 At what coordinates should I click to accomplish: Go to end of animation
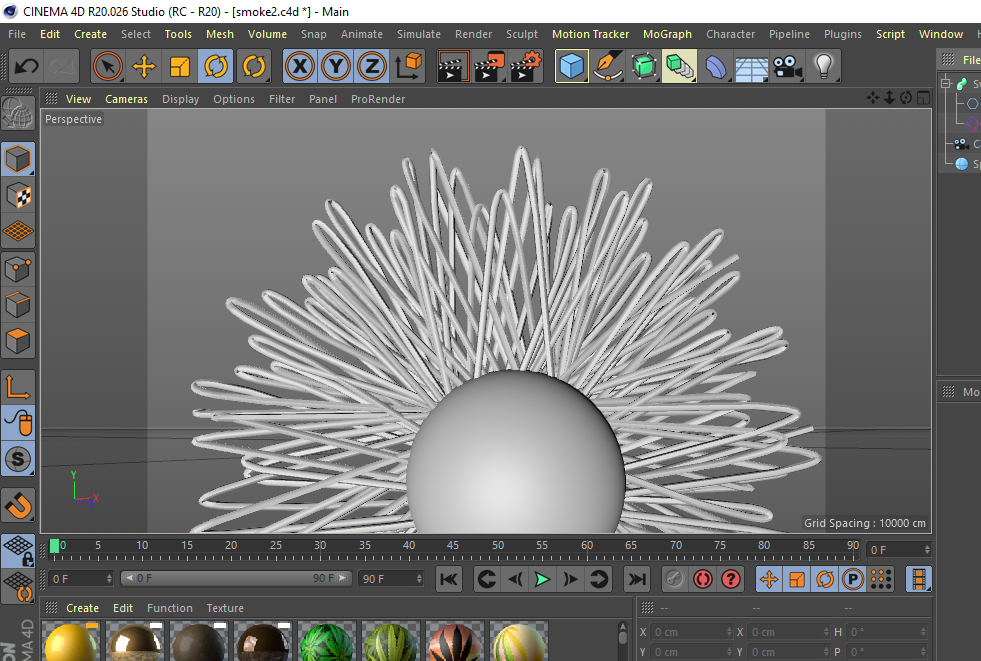pyautogui.click(x=636, y=579)
